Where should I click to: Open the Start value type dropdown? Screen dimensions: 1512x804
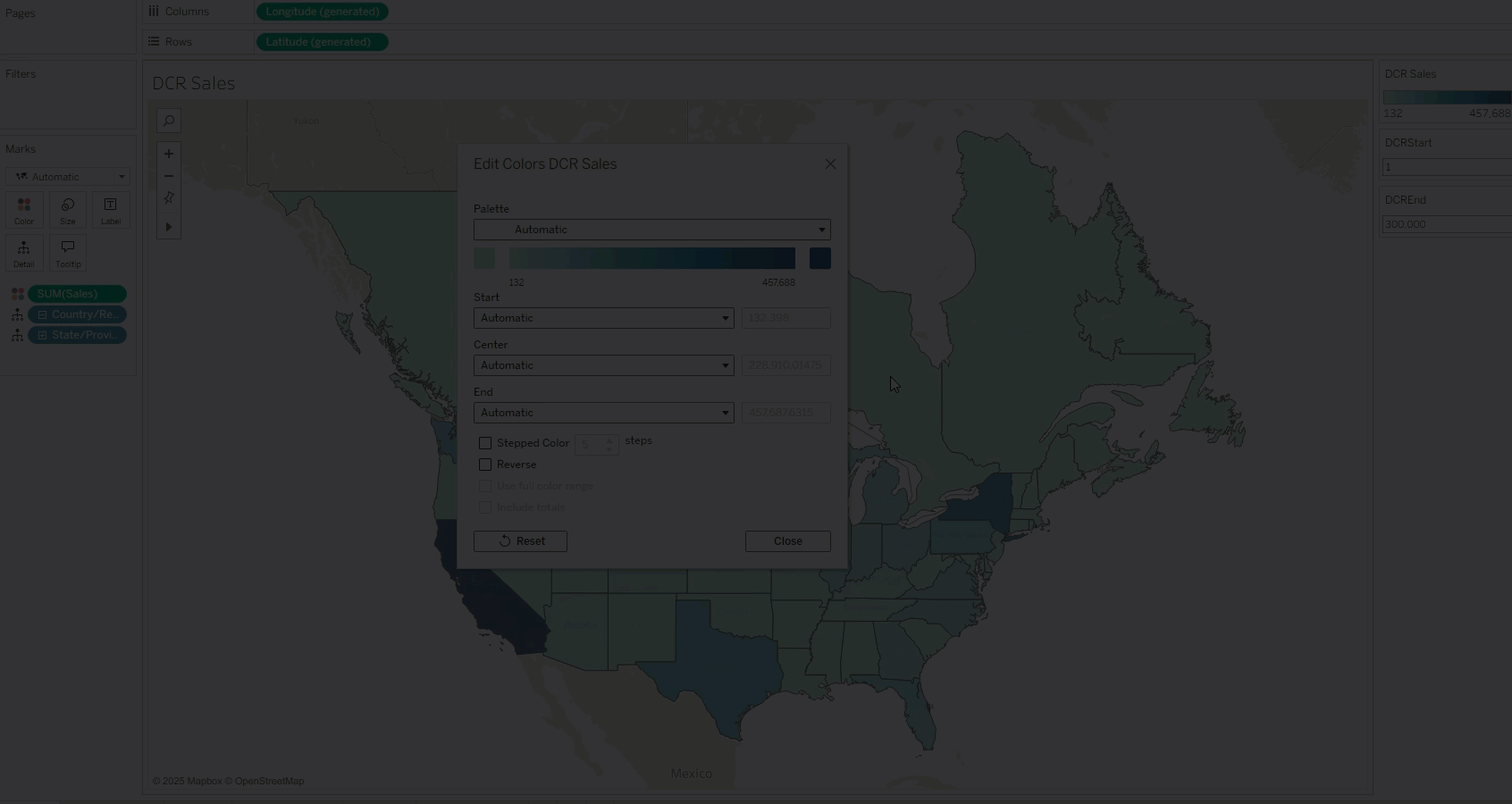(x=603, y=318)
